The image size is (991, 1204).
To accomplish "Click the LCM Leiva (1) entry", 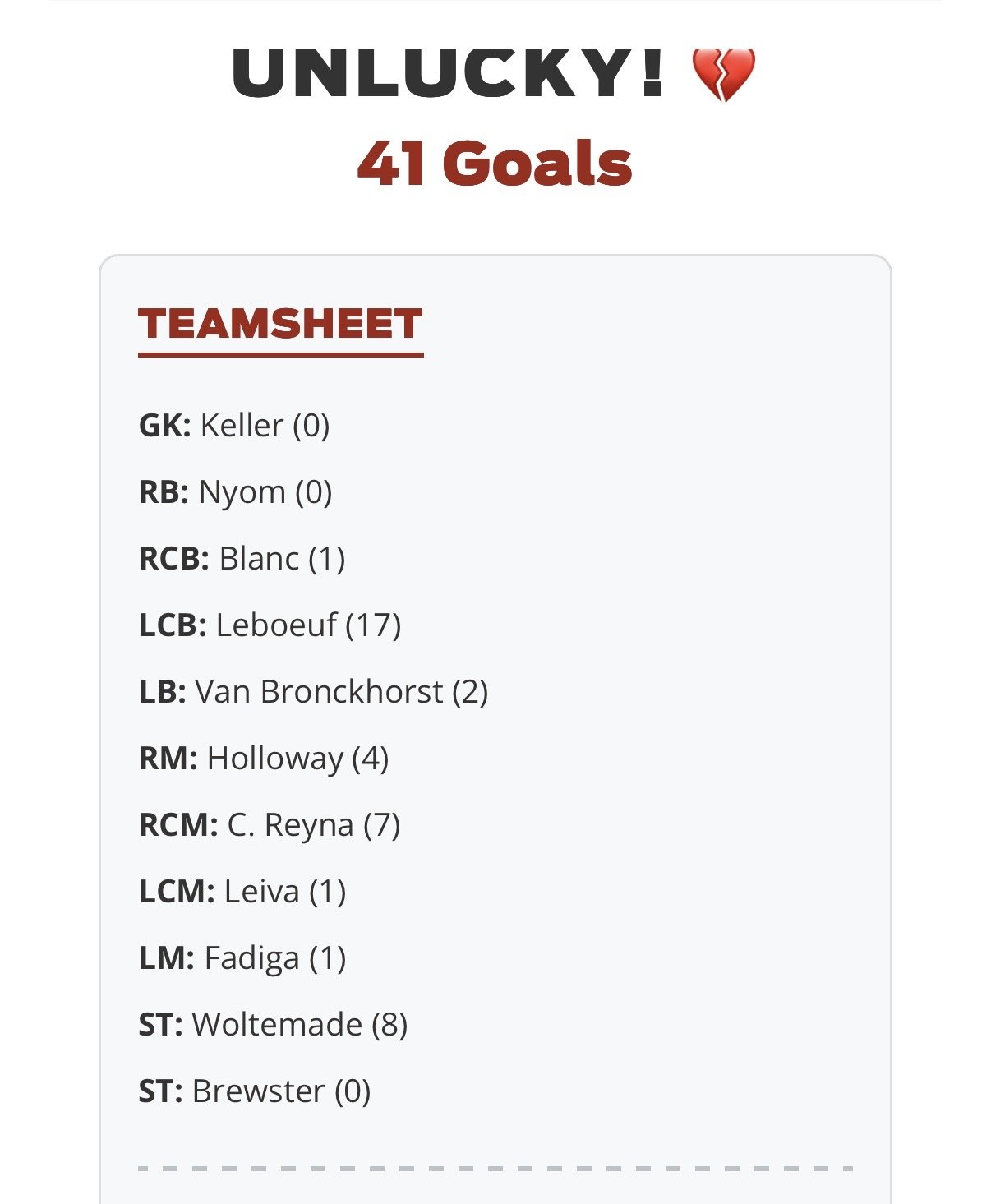I will (x=242, y=892).
